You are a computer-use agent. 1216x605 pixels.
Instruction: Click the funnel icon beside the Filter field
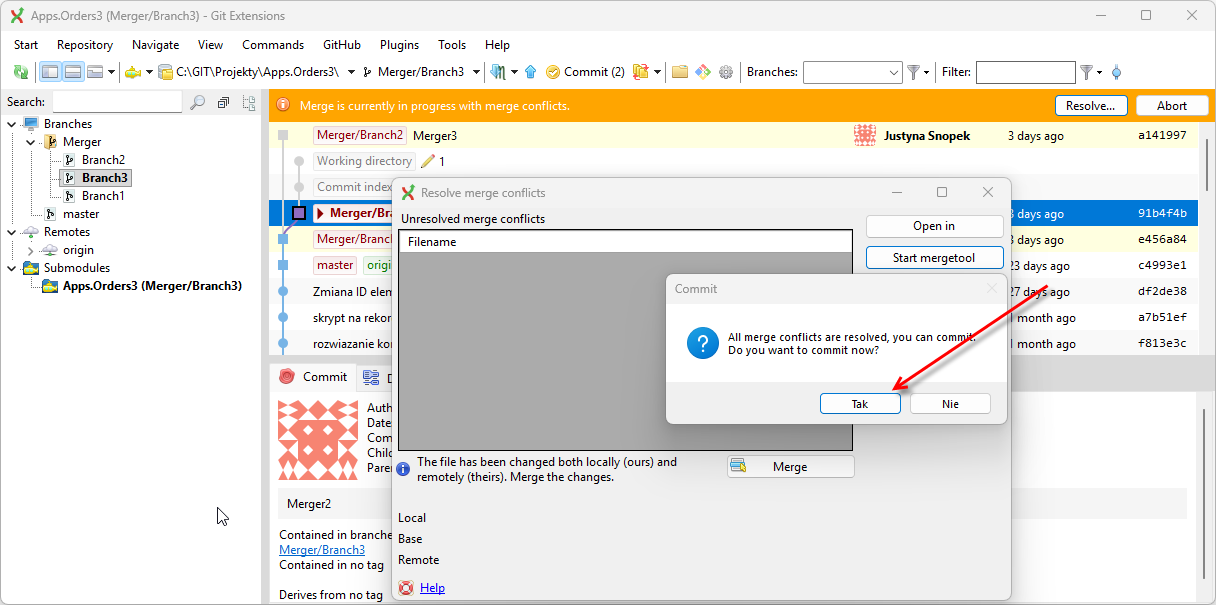click(x=1086, y=72)
